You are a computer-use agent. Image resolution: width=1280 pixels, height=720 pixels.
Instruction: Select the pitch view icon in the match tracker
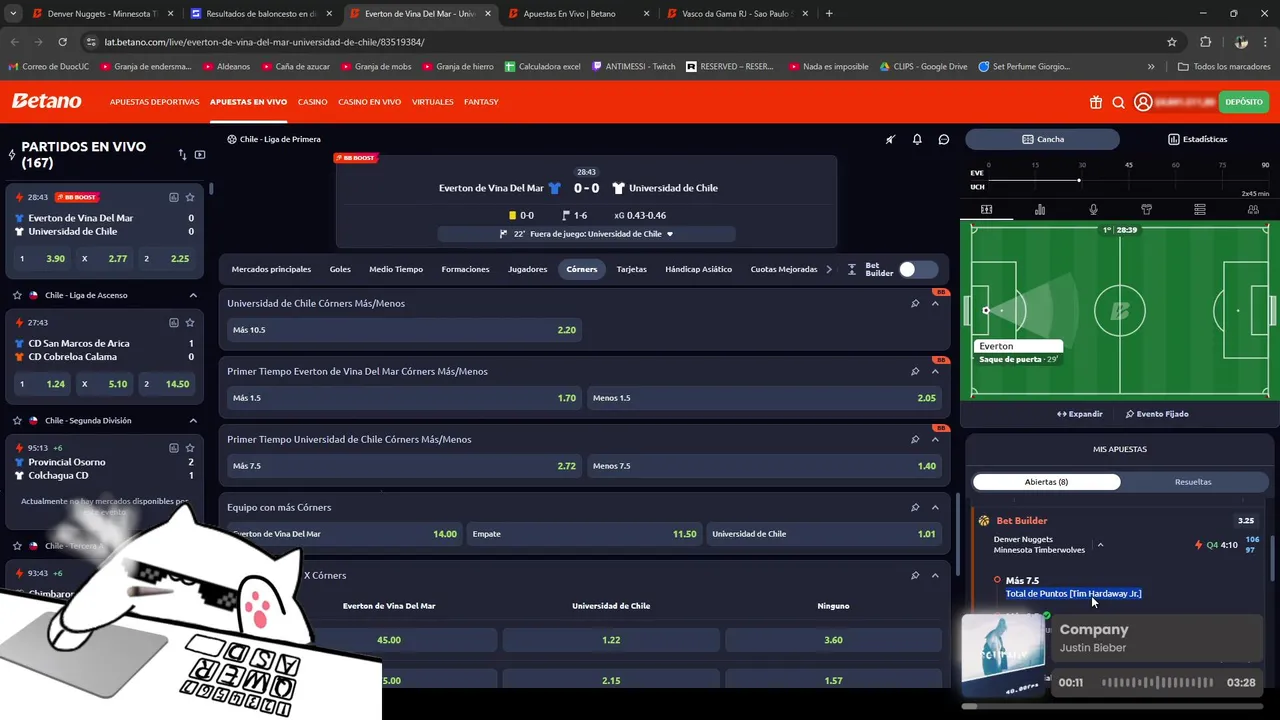(x=986, y=209)
